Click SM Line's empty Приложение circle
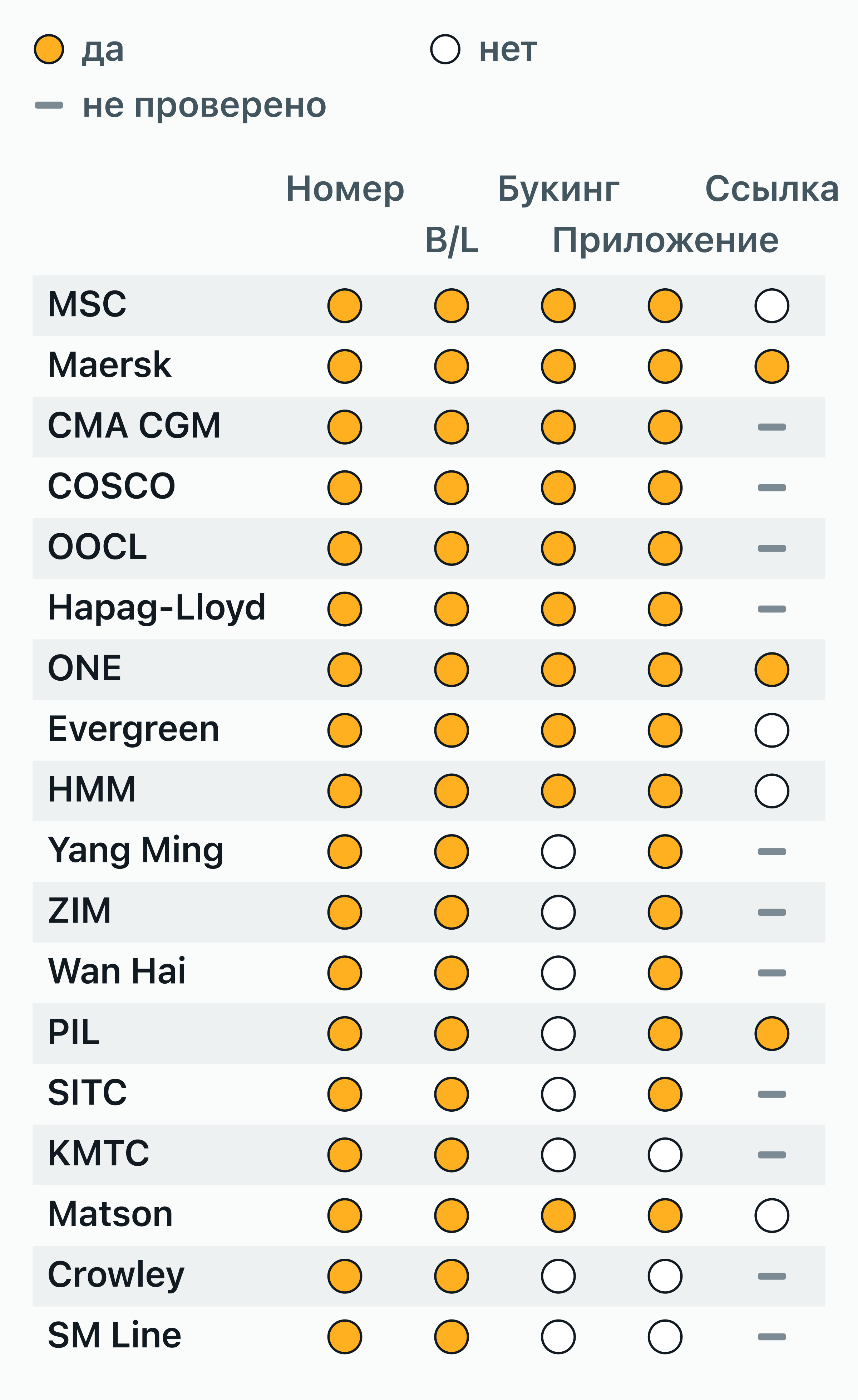858x1400 pixels. (665, 1337)
